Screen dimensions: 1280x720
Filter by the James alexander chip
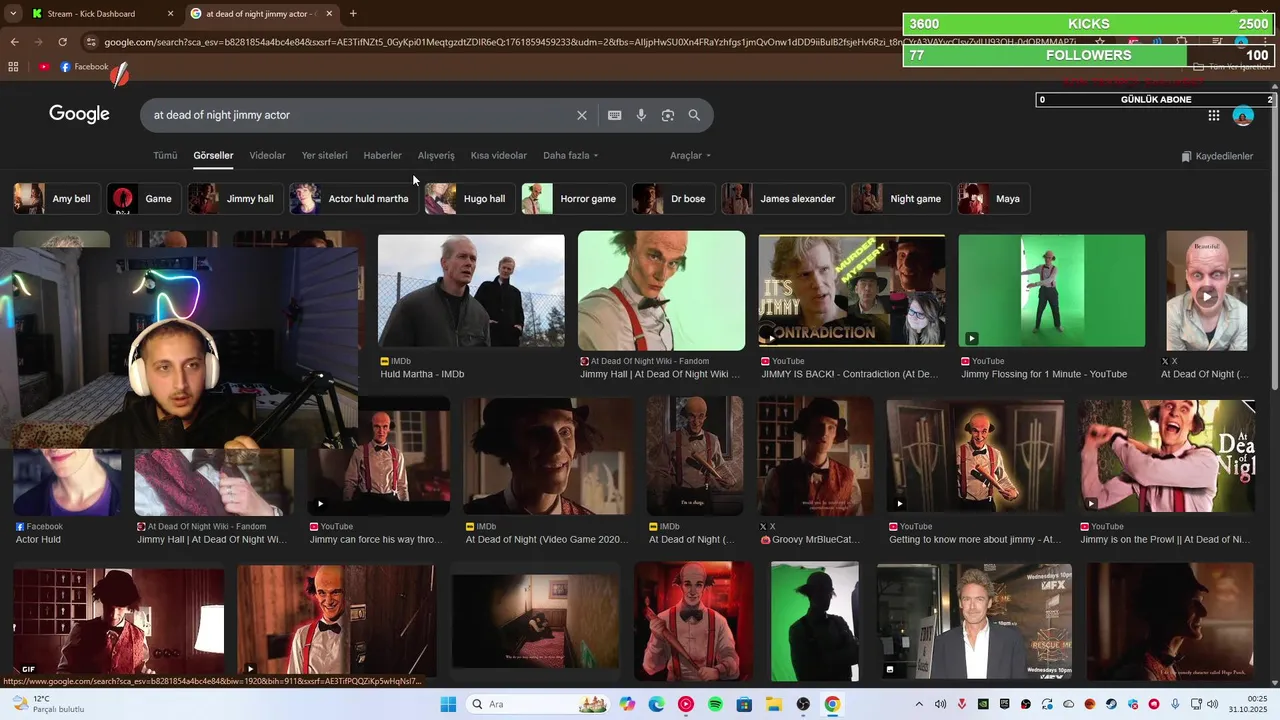pos(783,199)
